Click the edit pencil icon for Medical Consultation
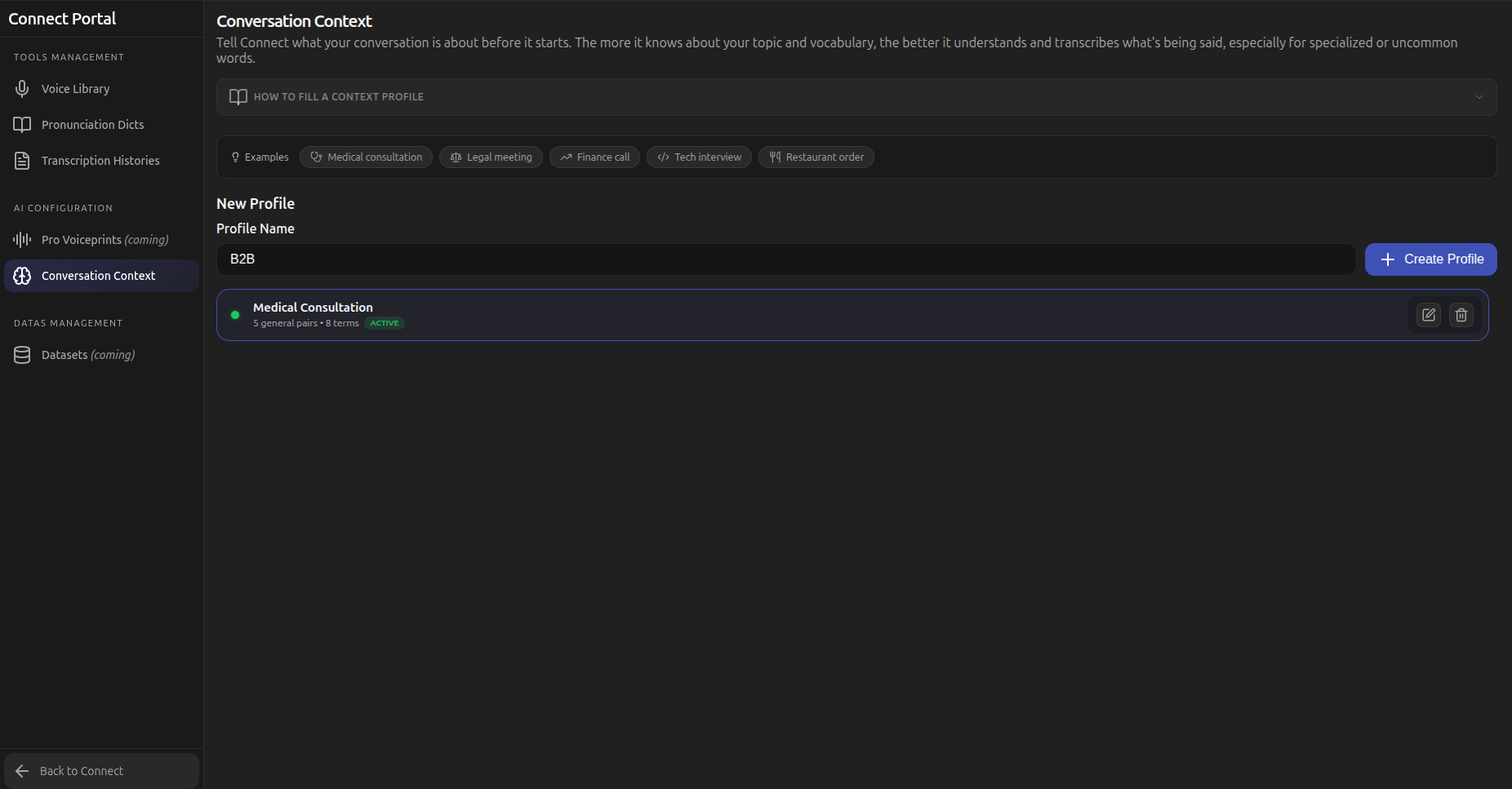The image size is (1512, 789). coord(1429,314)
